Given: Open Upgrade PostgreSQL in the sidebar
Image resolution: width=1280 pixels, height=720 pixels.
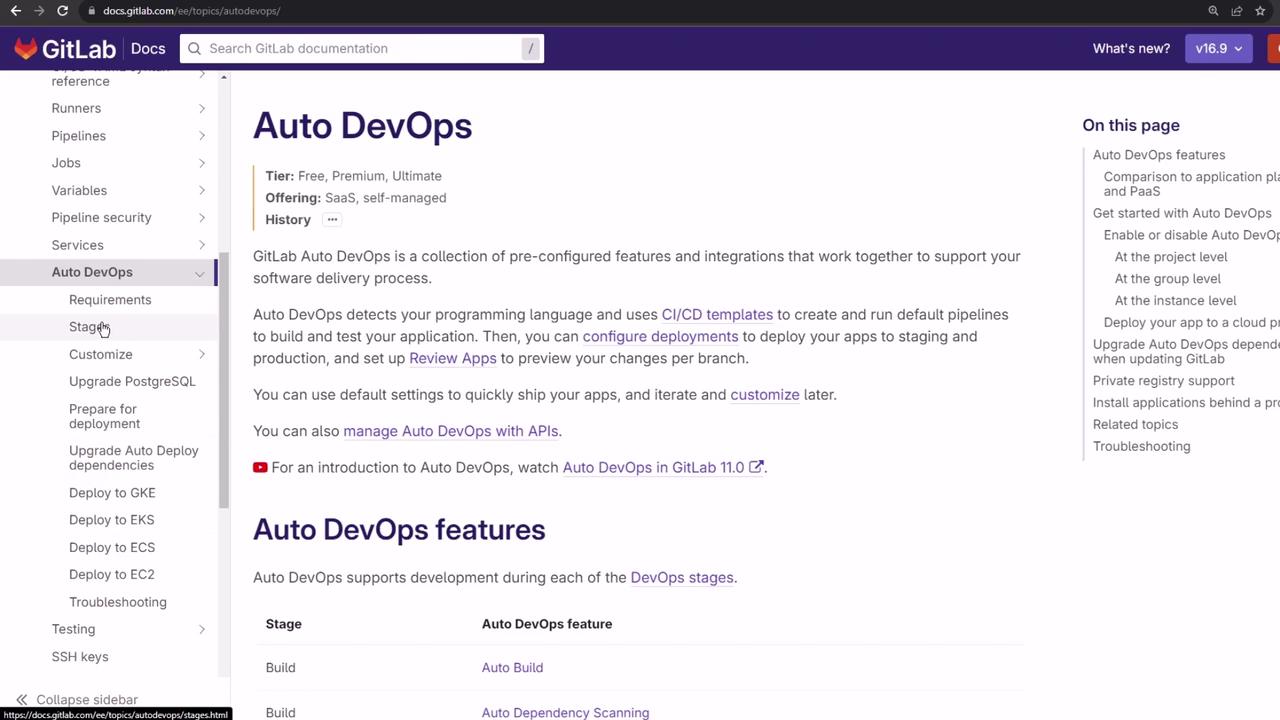Looking at the screenshot, I should pyautogui.click(x=132, y=381).
